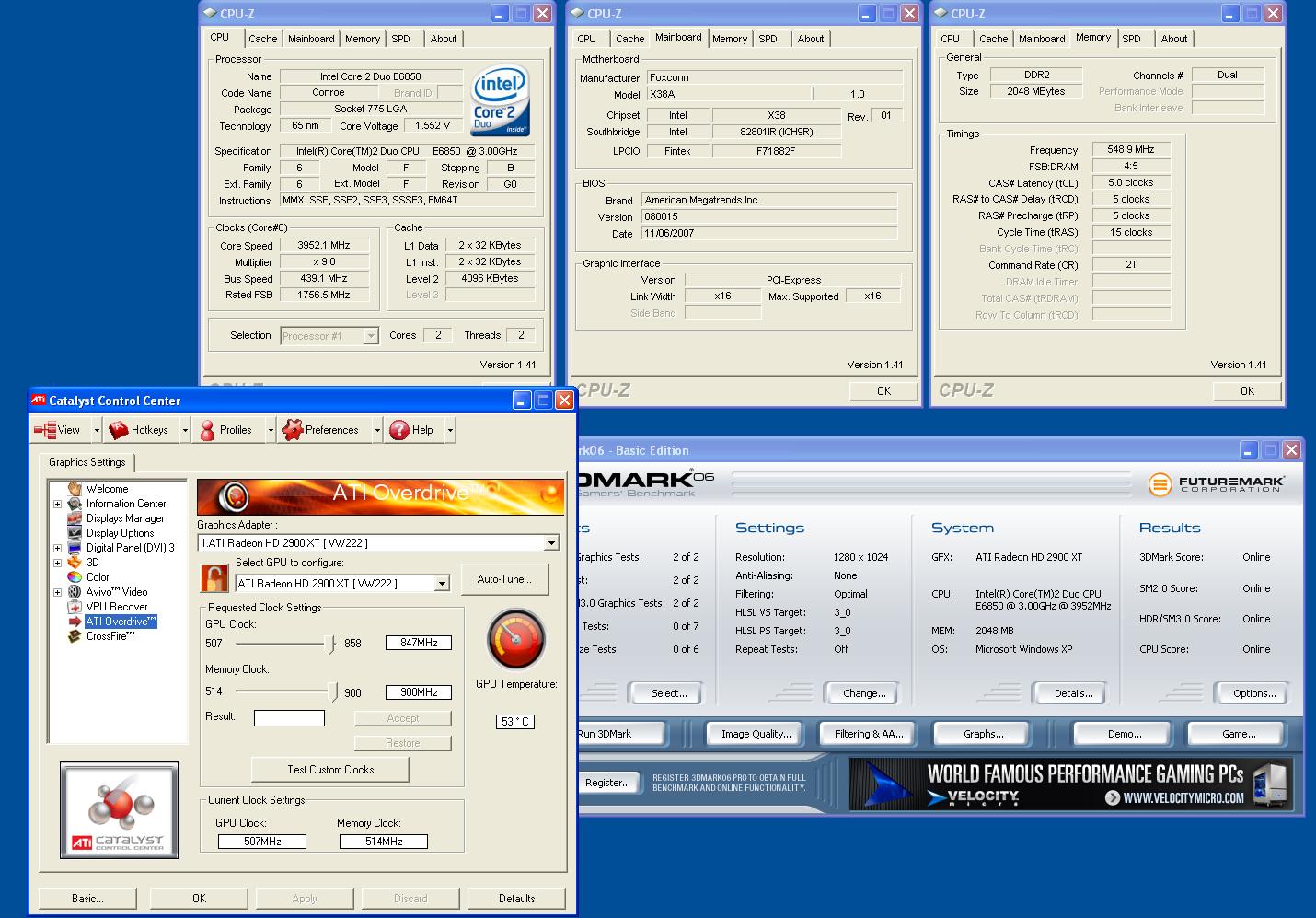Click the Basic button in Catalyst

pos(87,899)
